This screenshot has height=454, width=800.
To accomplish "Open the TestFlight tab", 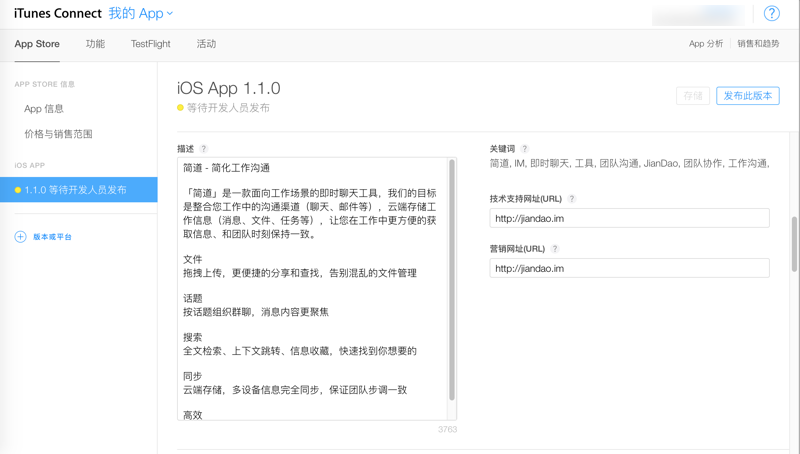I will pyautogui.click(x=150, y=44).
